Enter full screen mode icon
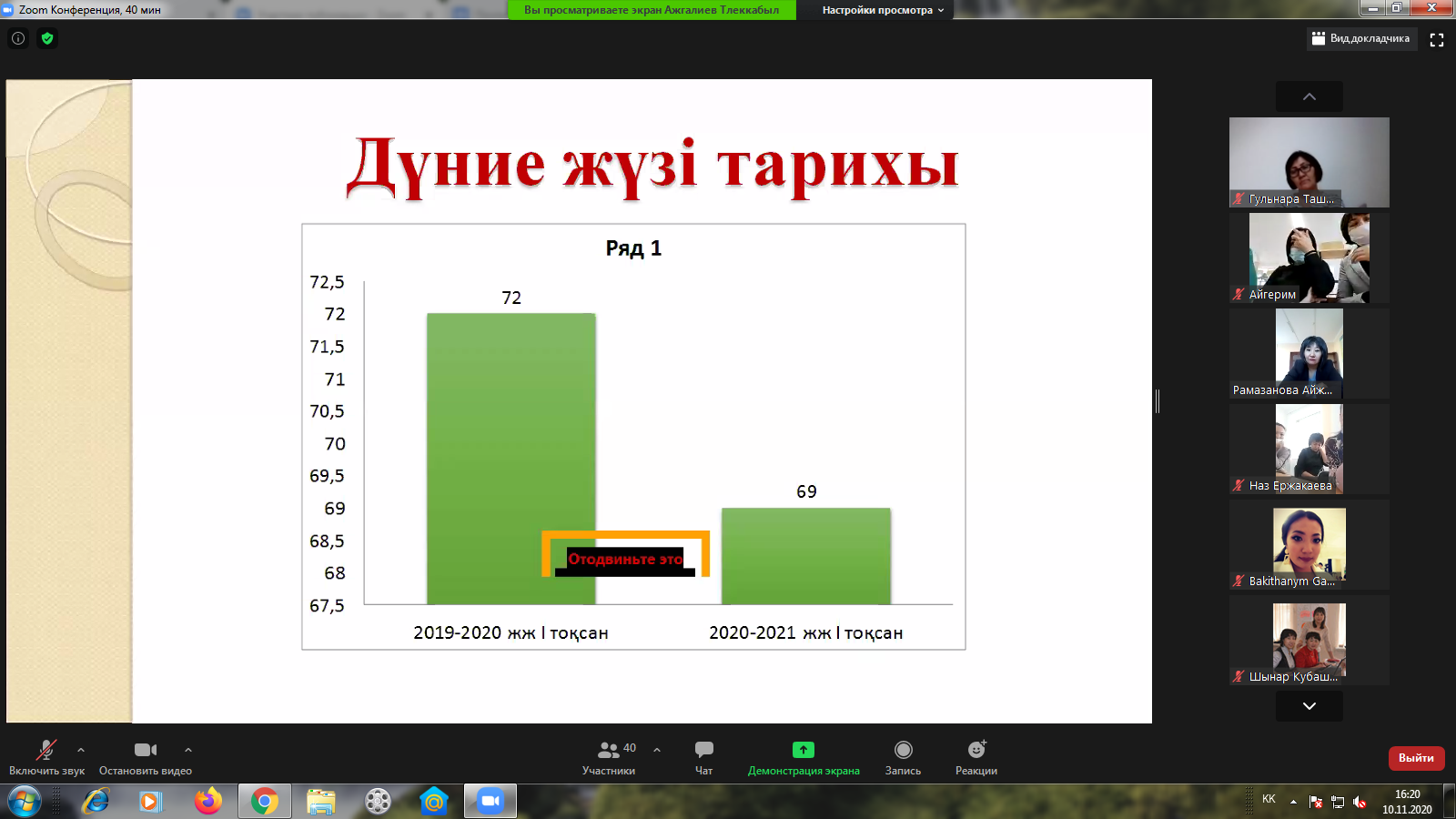Image resolution: width=1456 pixels, height=819 pixels. (1437, 39)
